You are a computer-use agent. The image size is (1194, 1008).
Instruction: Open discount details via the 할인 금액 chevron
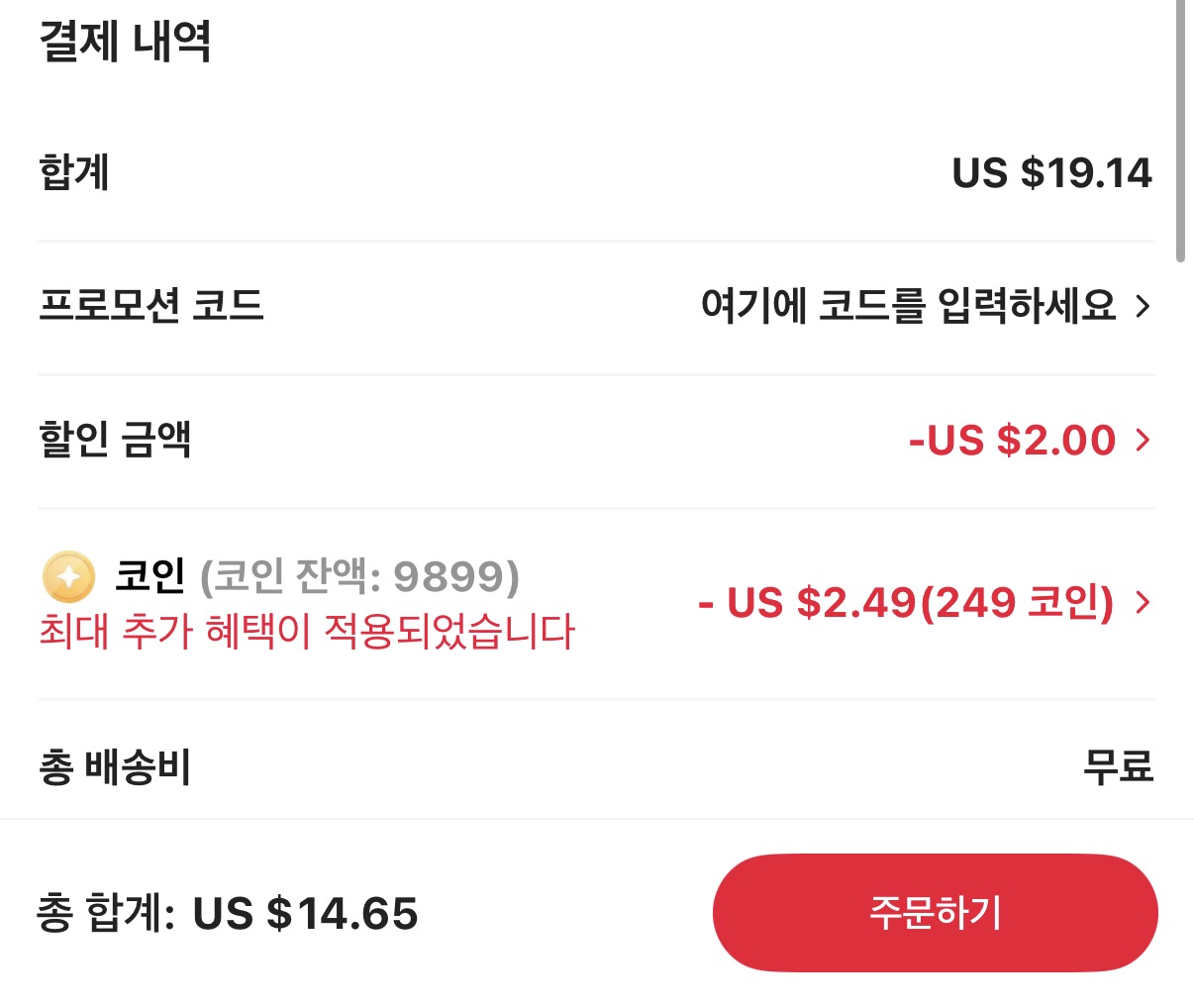(1143, 440)
